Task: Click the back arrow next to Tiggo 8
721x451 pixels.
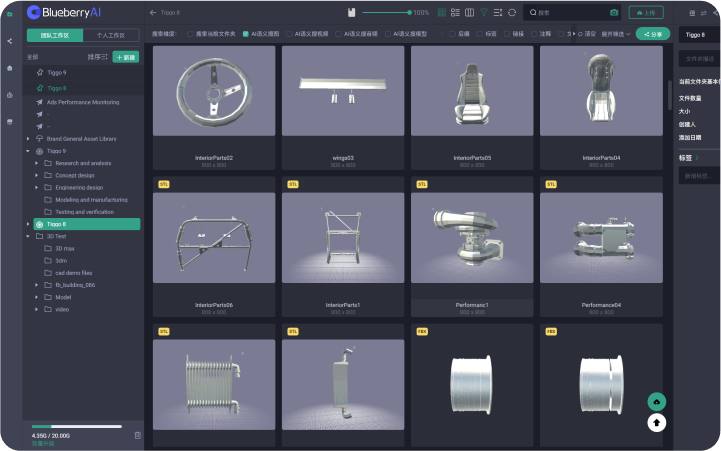Action: click(x=152, y=13)
